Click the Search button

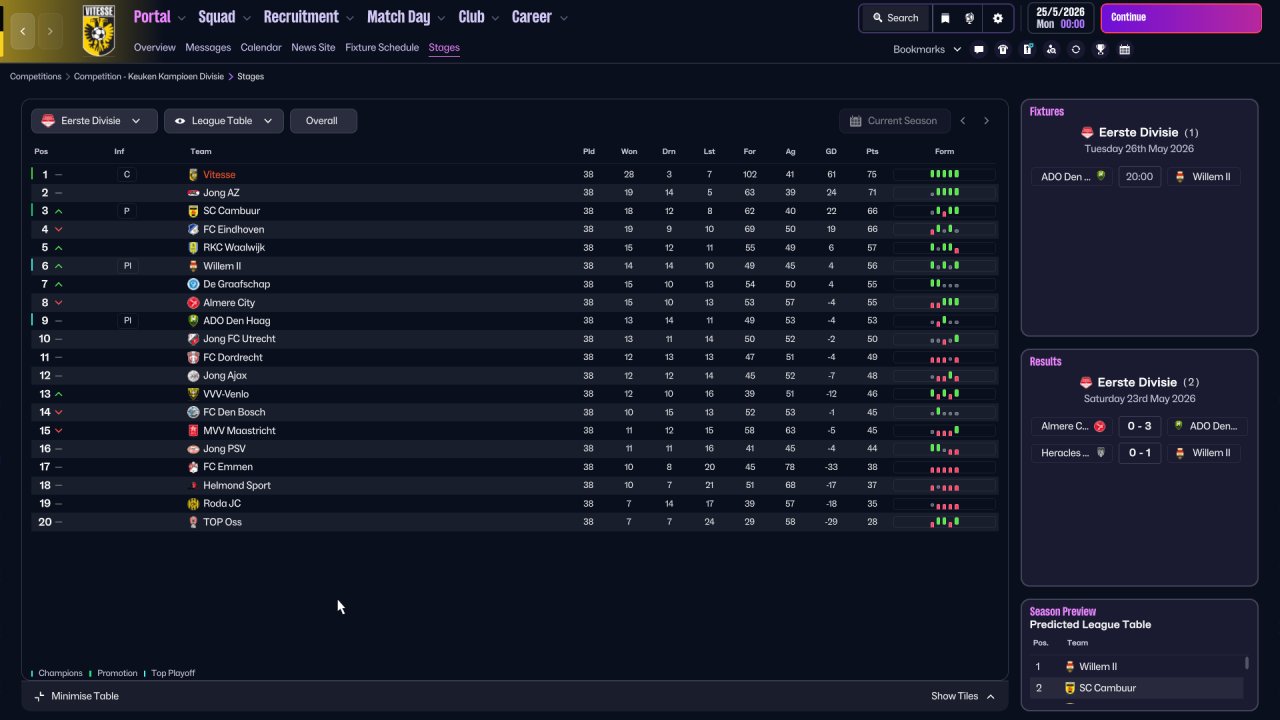click(895, 18)
